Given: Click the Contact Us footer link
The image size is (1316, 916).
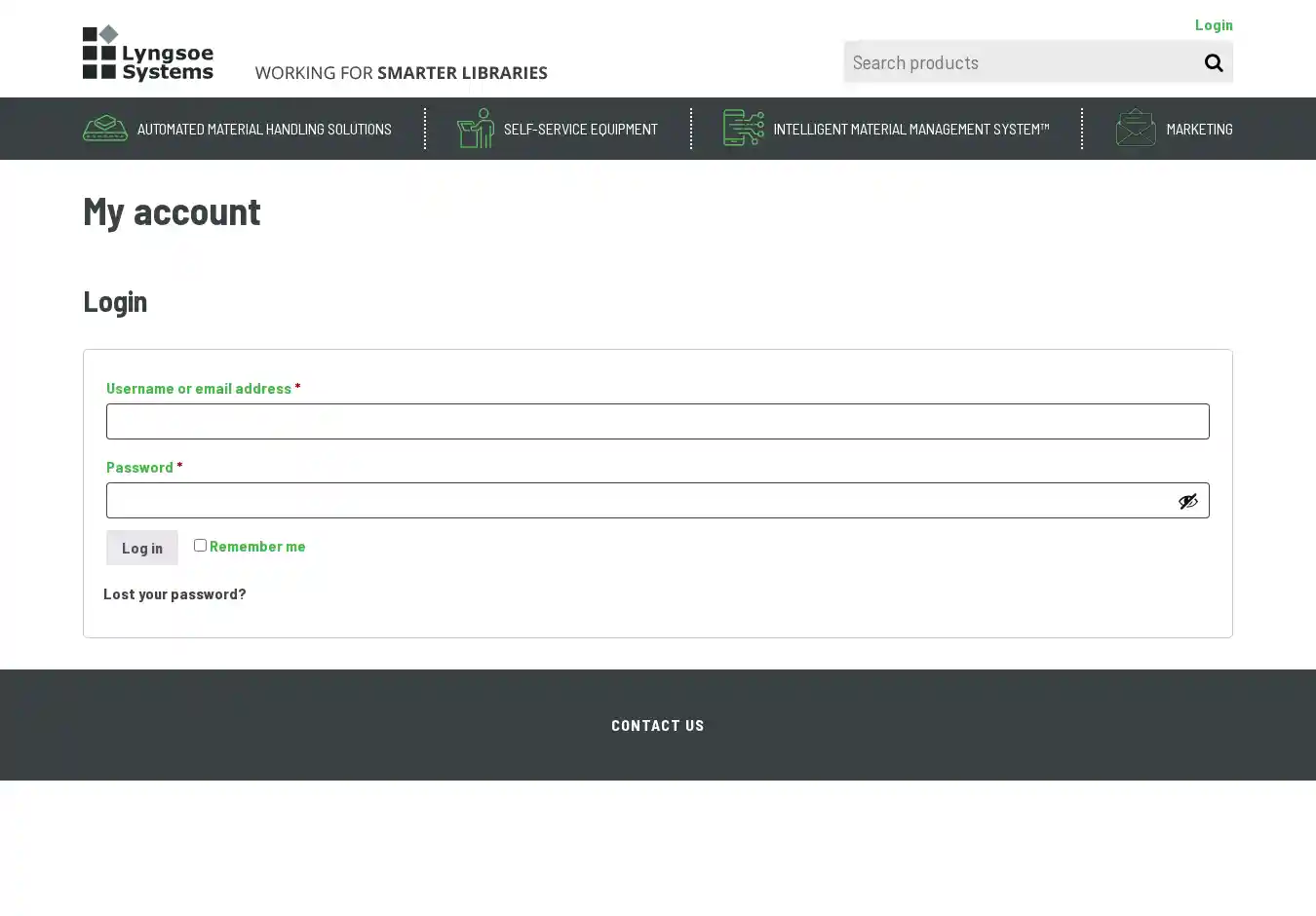Looking at the screenshot, I should pos(657,725).
